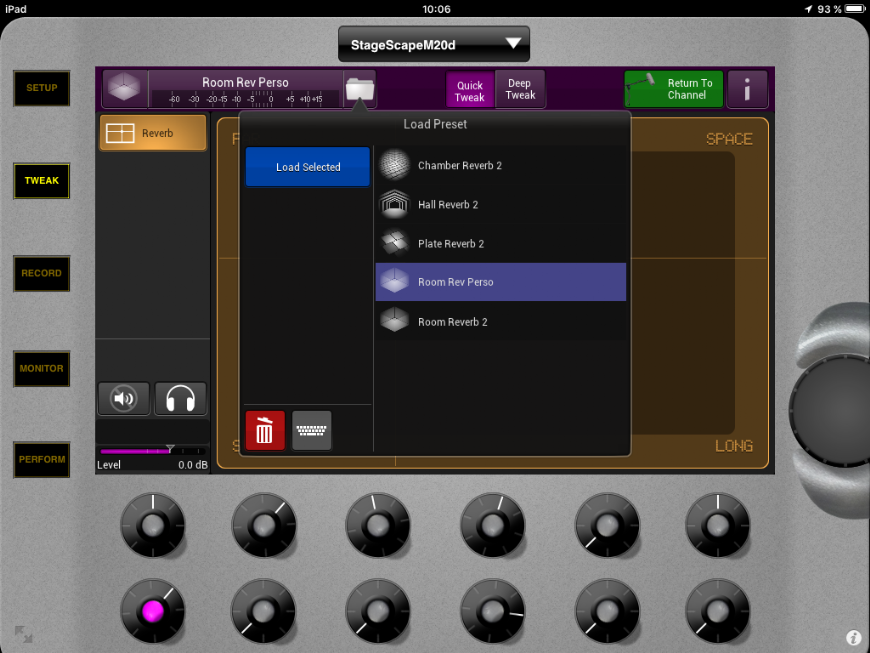
Task: Click the magenta lit knob
Action: pos(152,610)
